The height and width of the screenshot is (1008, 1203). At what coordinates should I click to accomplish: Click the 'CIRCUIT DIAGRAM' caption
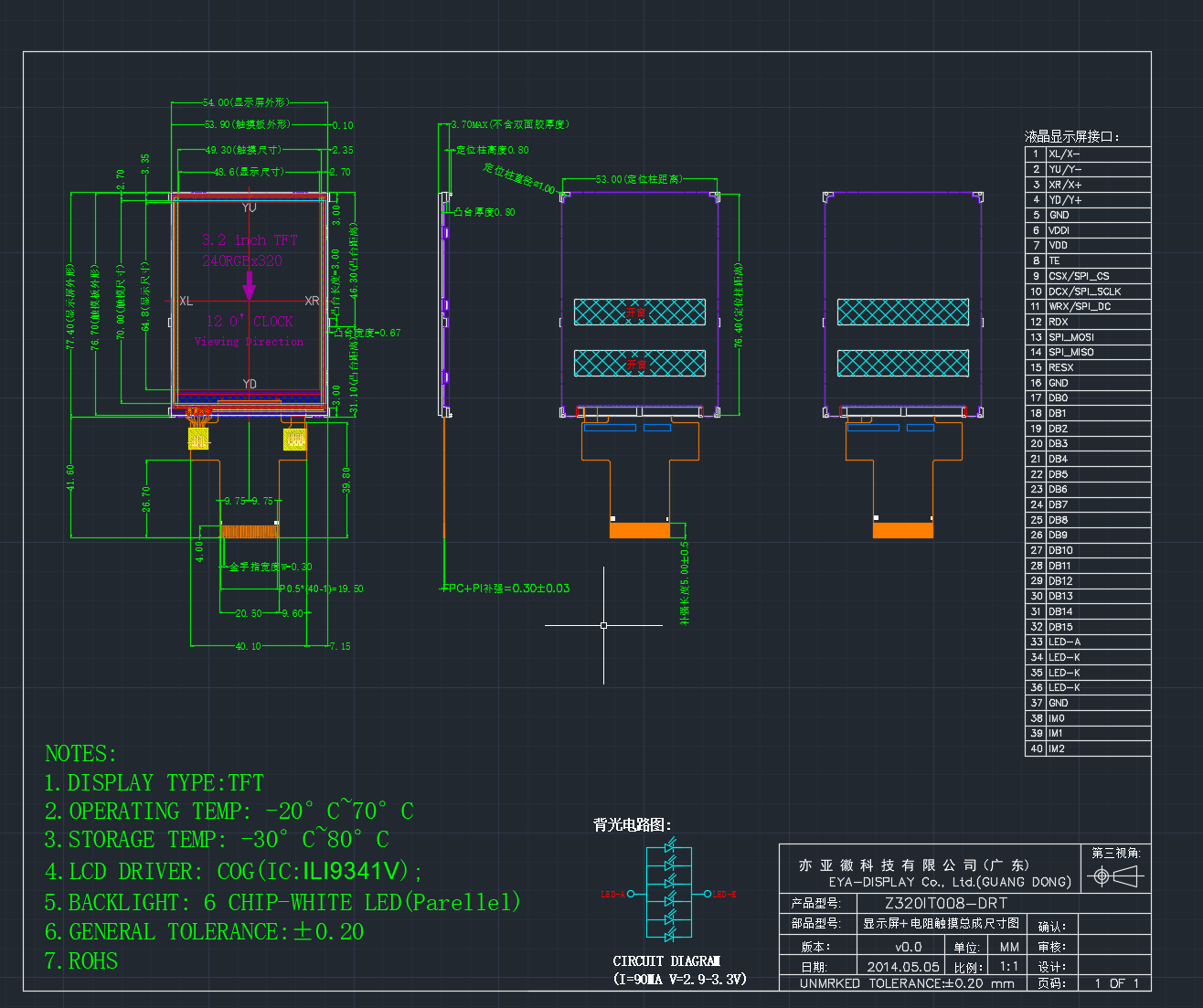click(x=666, y=961)
